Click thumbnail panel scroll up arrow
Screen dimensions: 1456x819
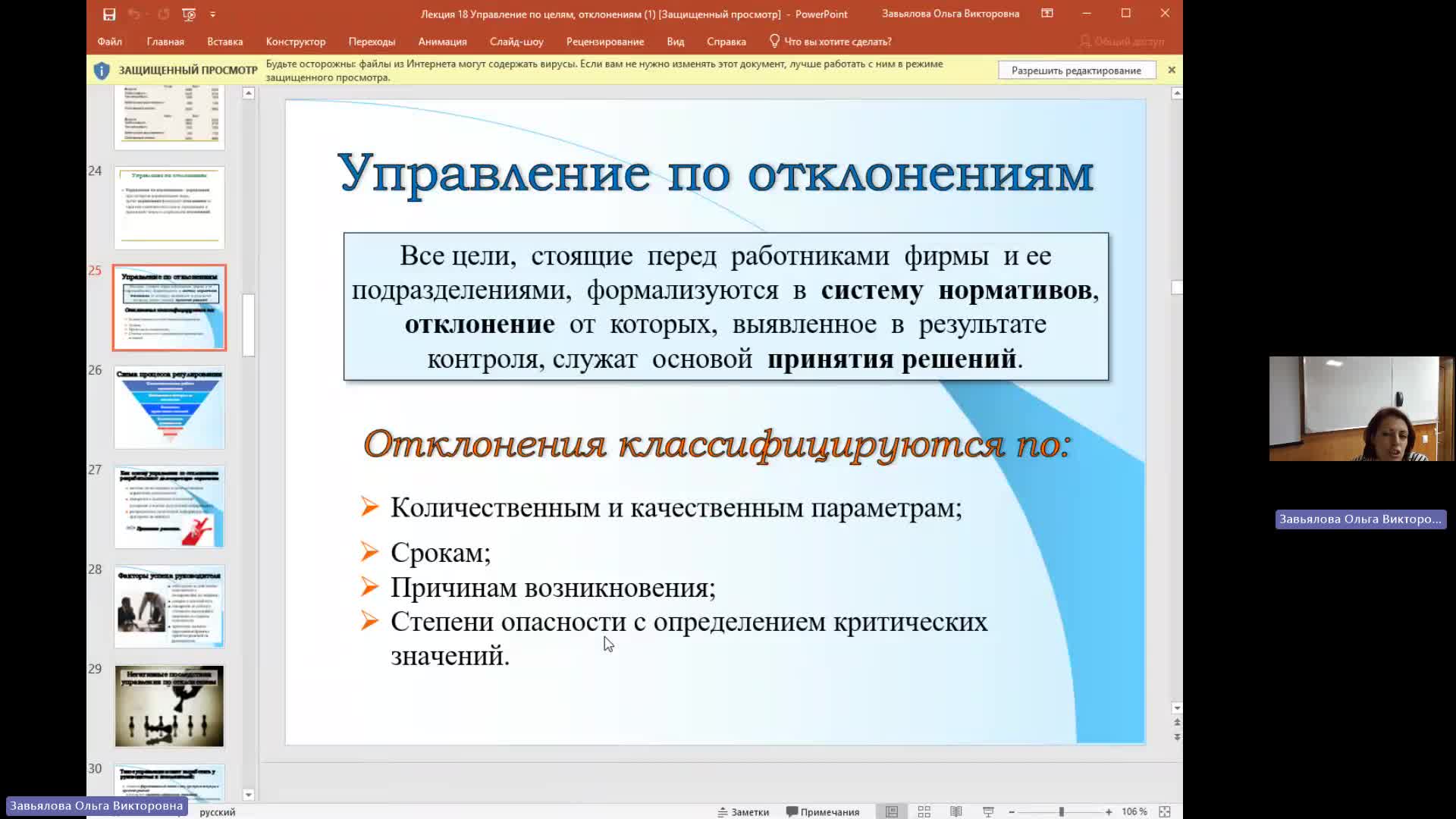(x=248, y=93)
